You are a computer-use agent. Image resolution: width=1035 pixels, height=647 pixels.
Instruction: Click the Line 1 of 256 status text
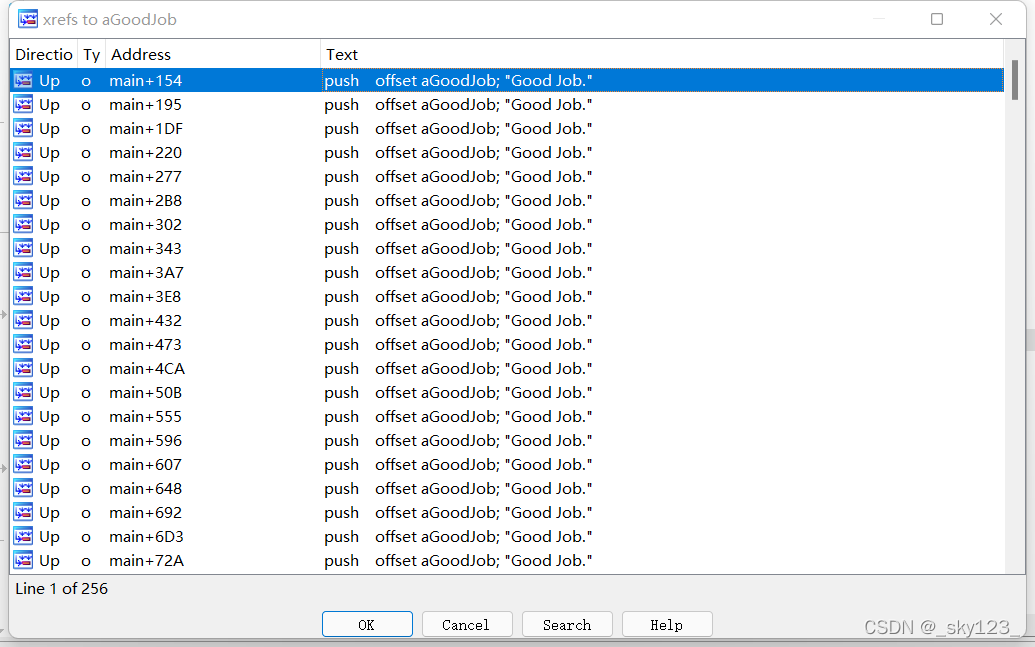click(61, 588)
